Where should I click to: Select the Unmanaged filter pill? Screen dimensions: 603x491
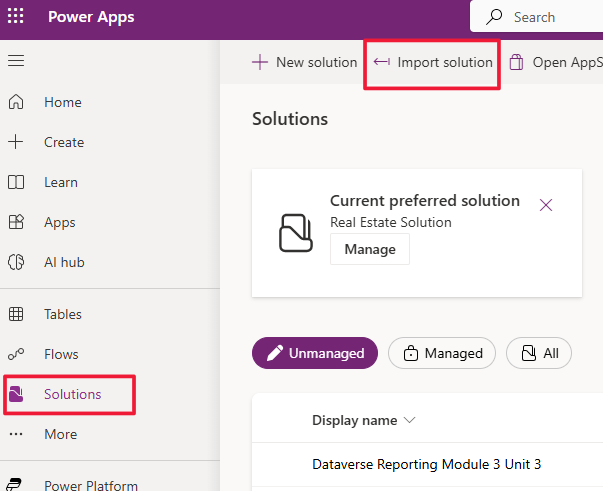pos(315,353)
